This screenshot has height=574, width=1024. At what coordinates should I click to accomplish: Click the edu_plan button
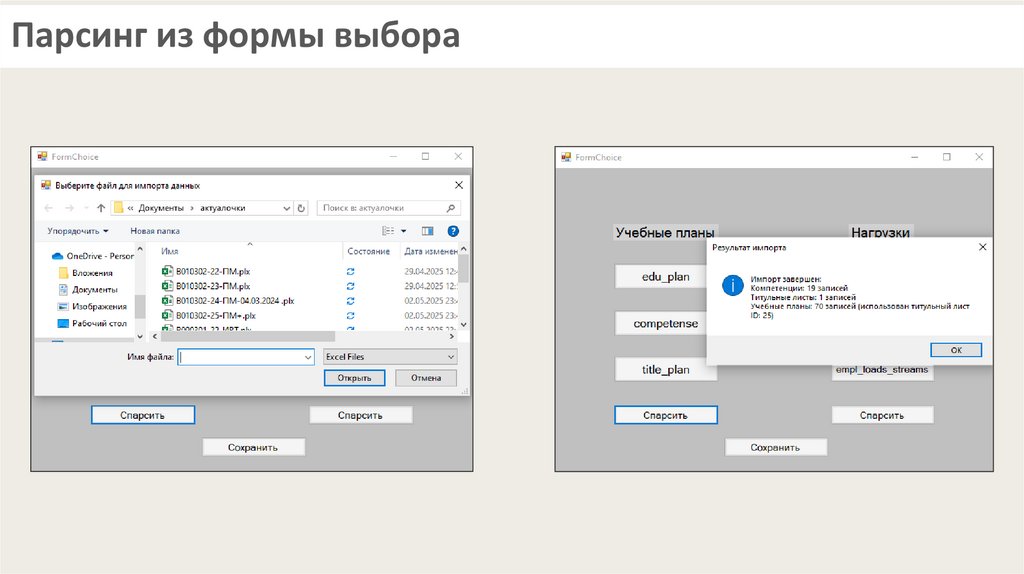click(x=662, y=276)
